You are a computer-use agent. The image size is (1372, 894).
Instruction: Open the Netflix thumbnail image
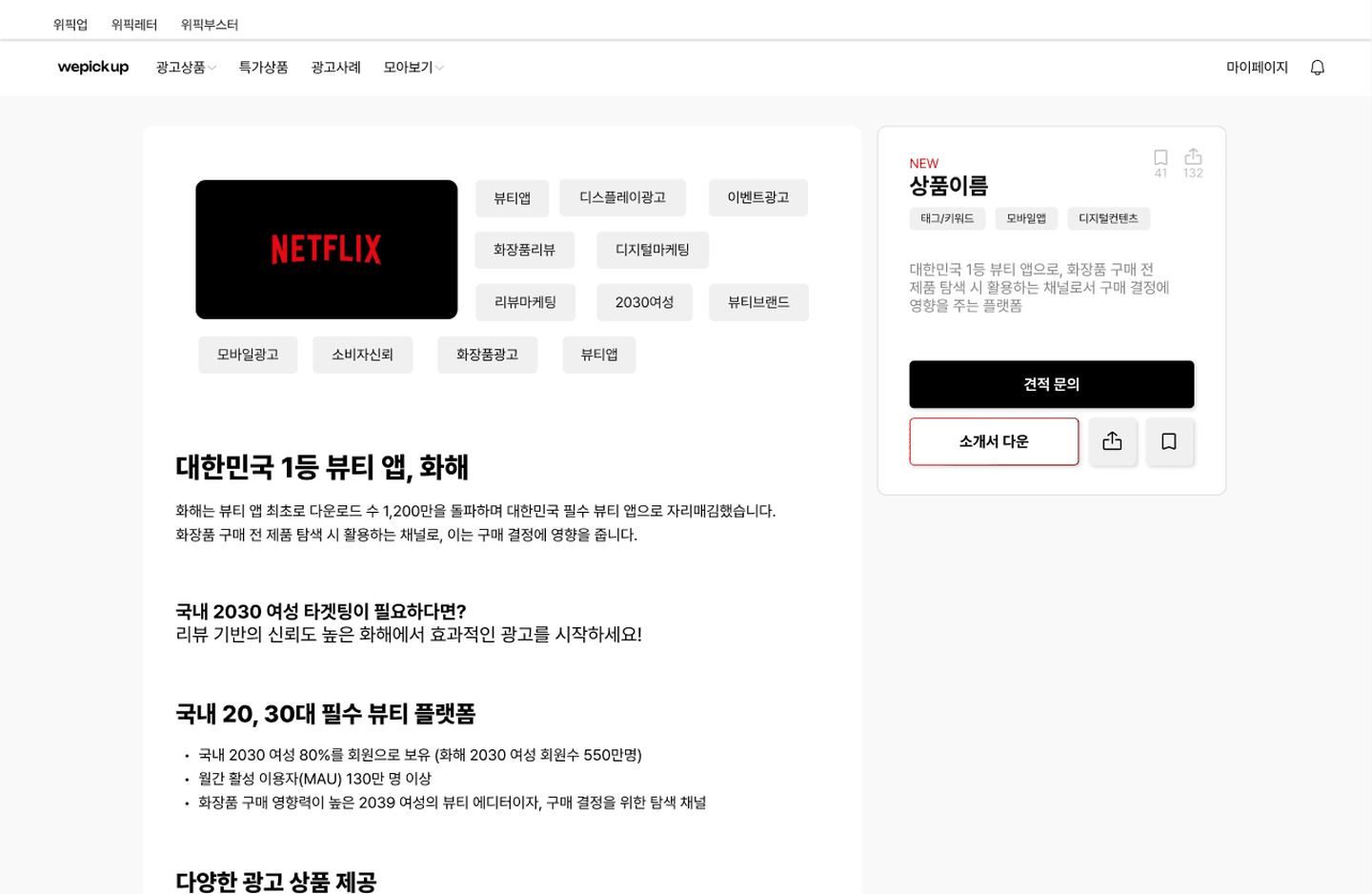click(327, 250)
